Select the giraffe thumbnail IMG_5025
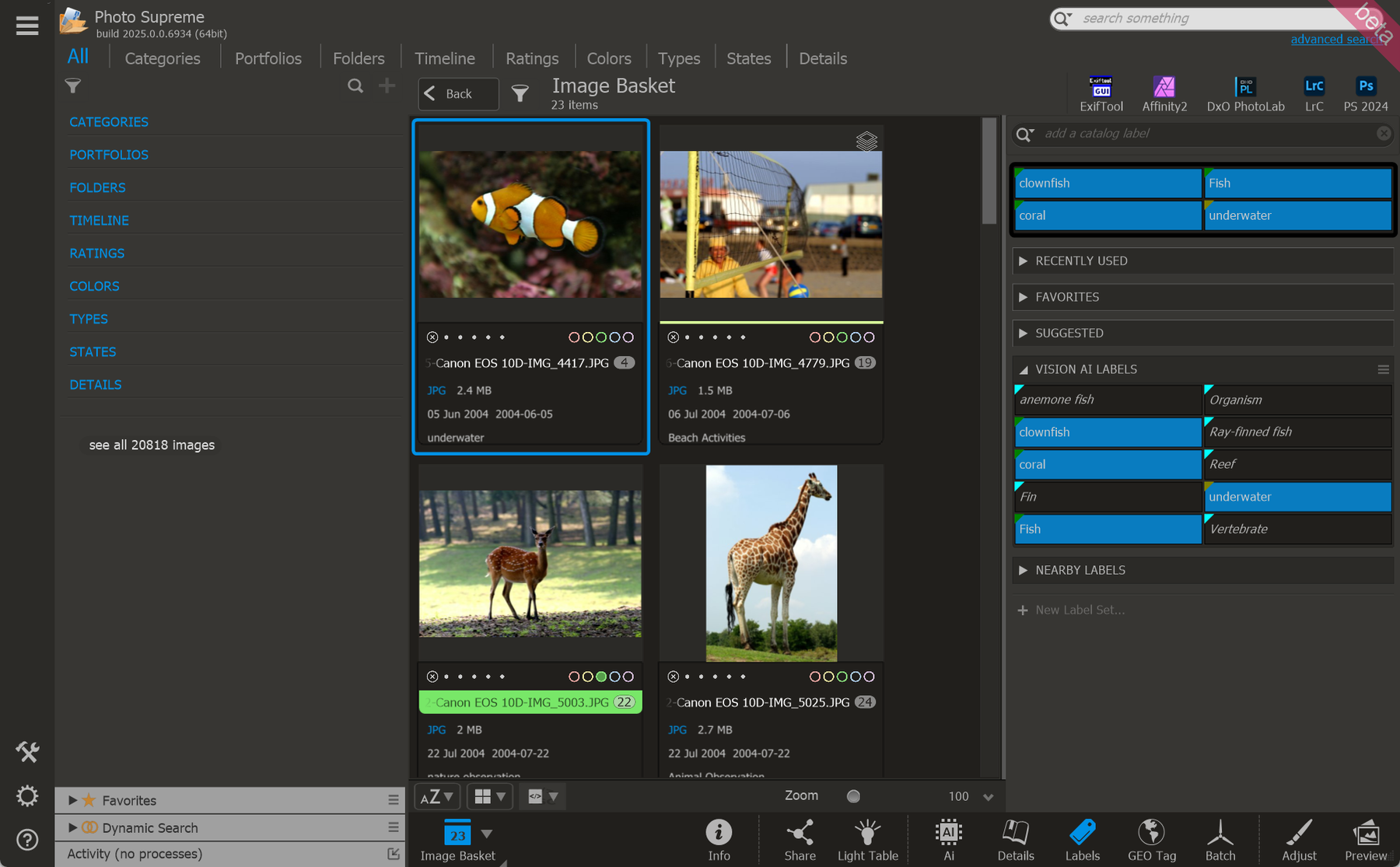 771,563
